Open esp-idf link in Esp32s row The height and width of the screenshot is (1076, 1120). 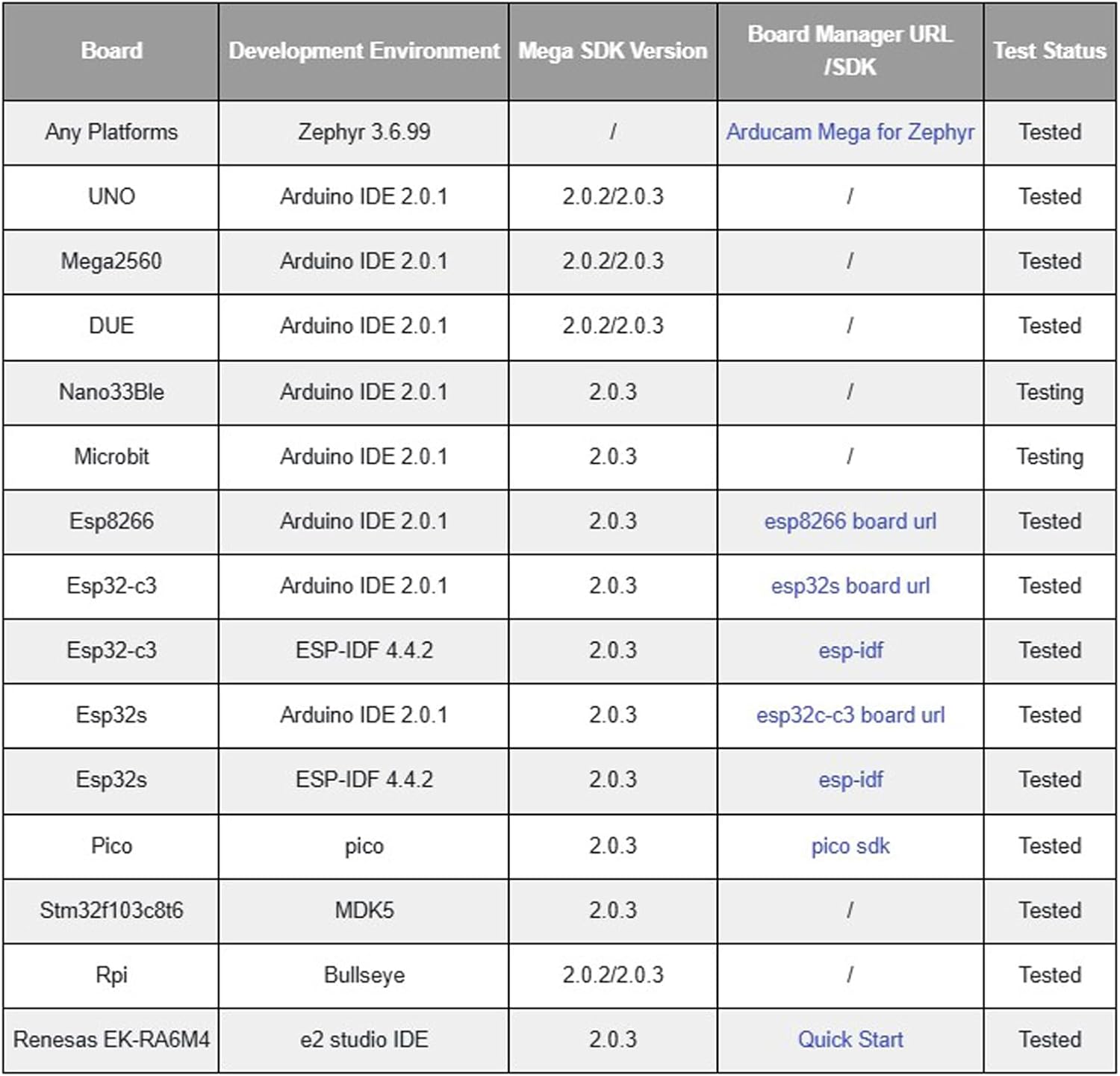[x=850, y=780]
